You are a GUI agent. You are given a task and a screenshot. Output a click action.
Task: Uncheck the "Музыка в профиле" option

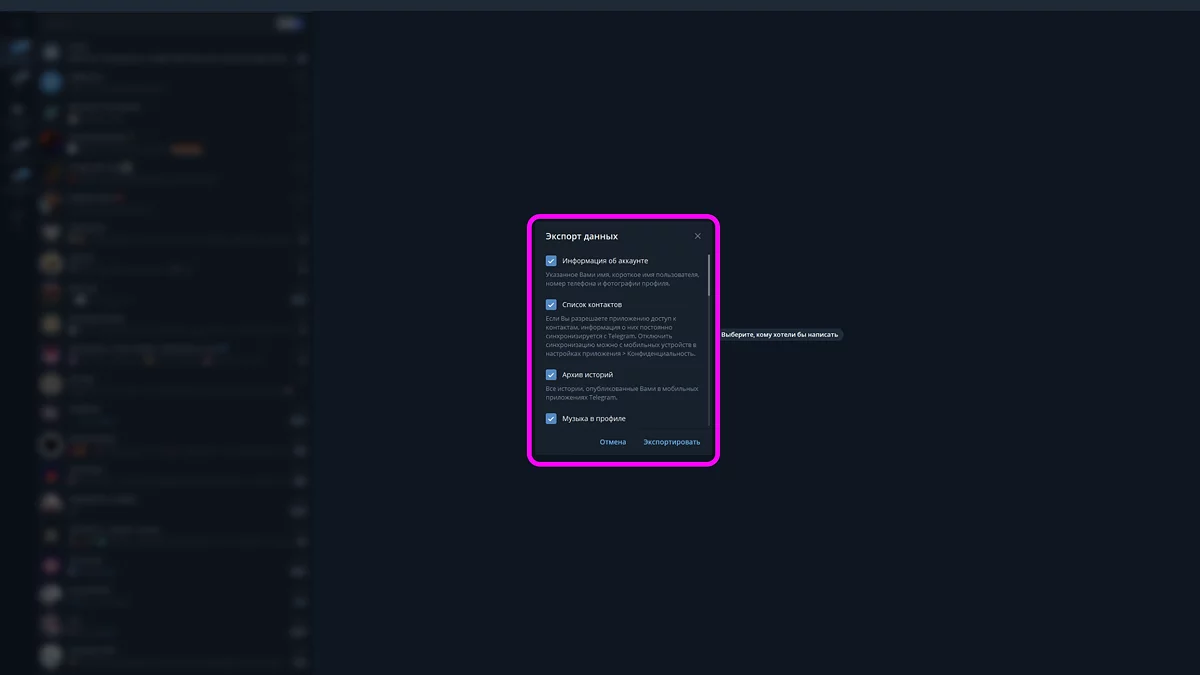[x=550, y=418]
